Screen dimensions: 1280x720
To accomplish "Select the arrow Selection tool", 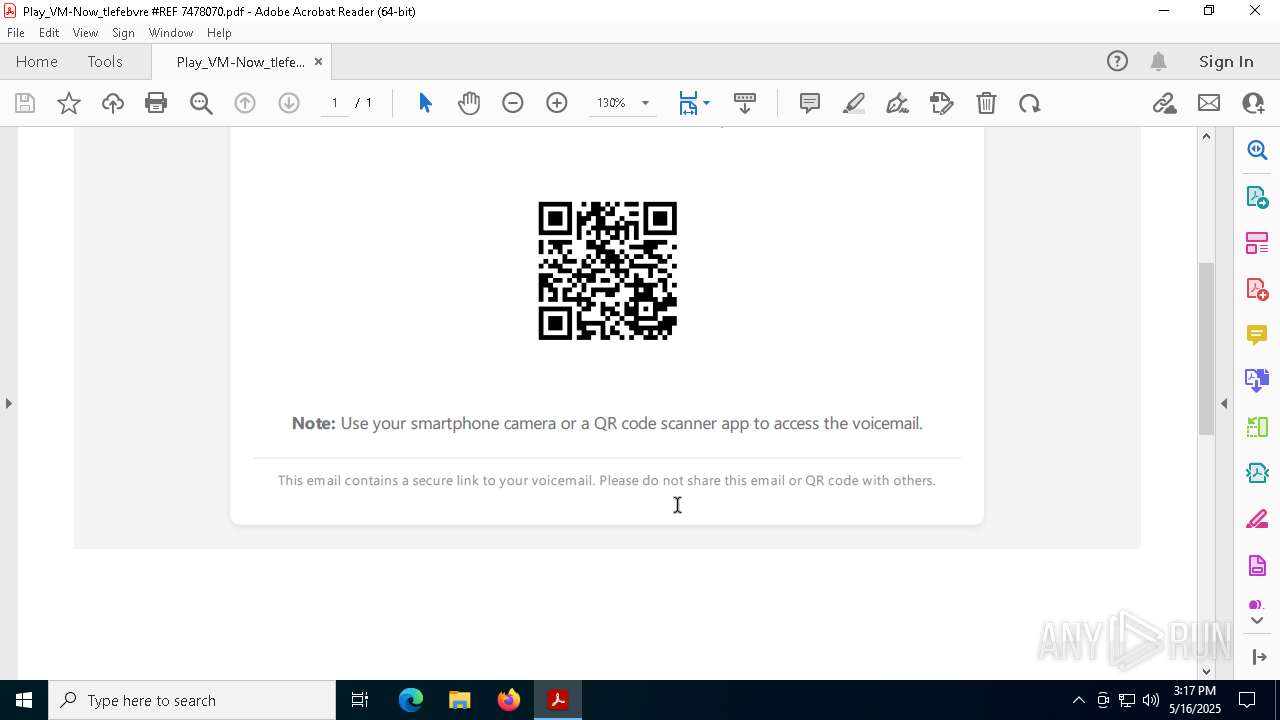I will click(x=425, y=103).
